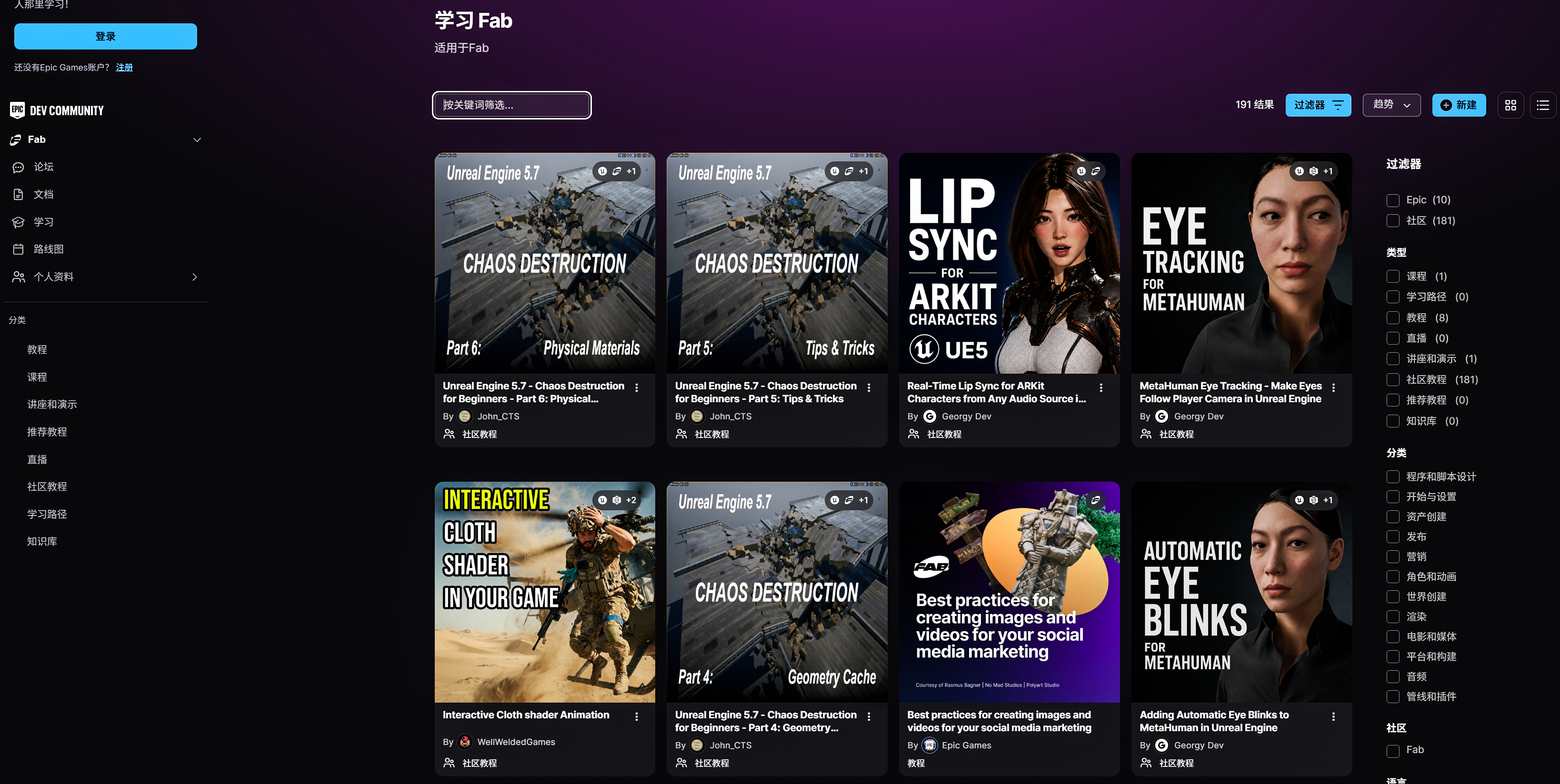This screenshot has height=784, width=1560.
Task: Open the learning icon labeled 学习
Action: pos(18,222)
